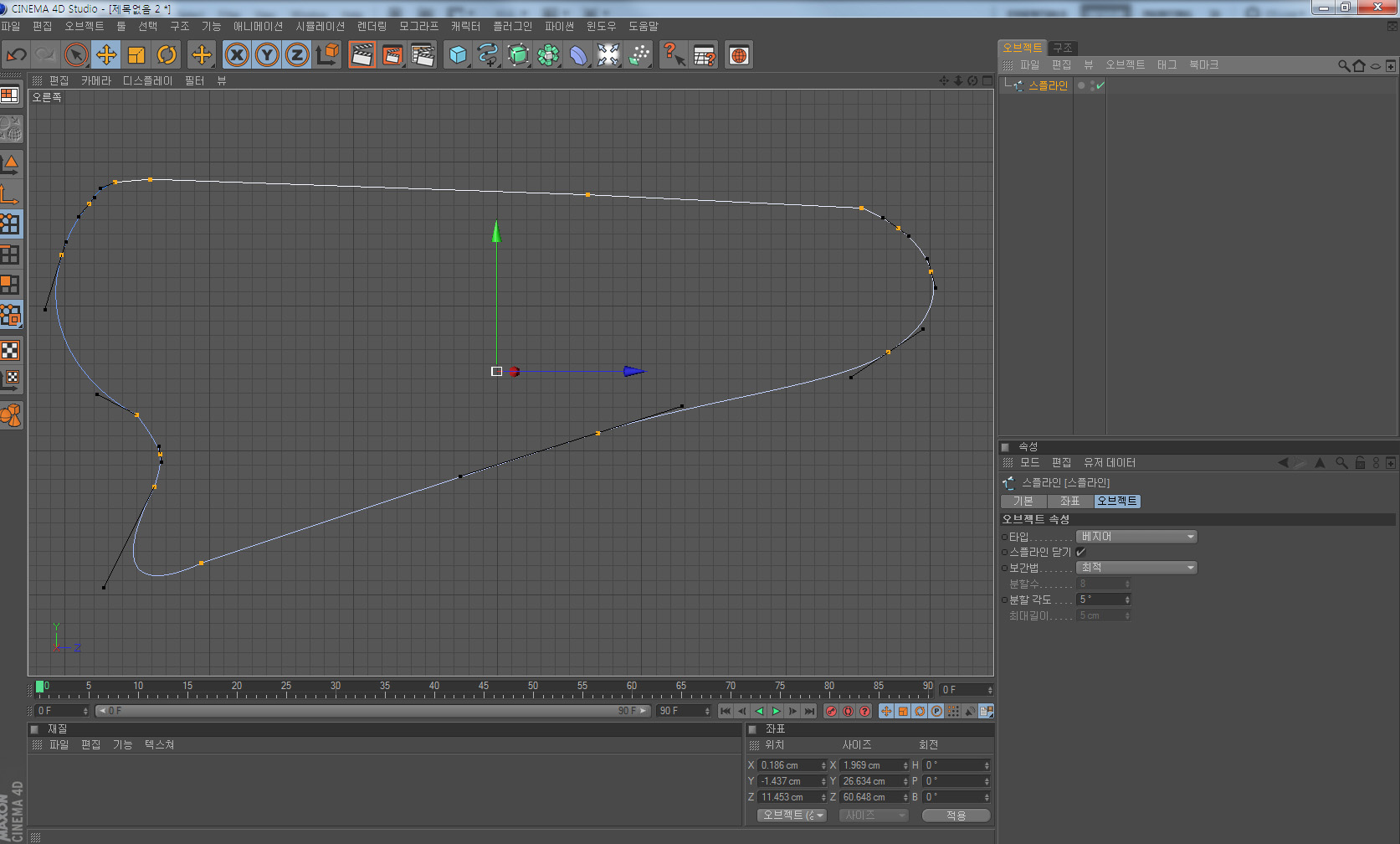This screenshot has height=844, width=1400.
Task: Open the 오브젝트 coordinate mode dropdown
Action: 792,815
